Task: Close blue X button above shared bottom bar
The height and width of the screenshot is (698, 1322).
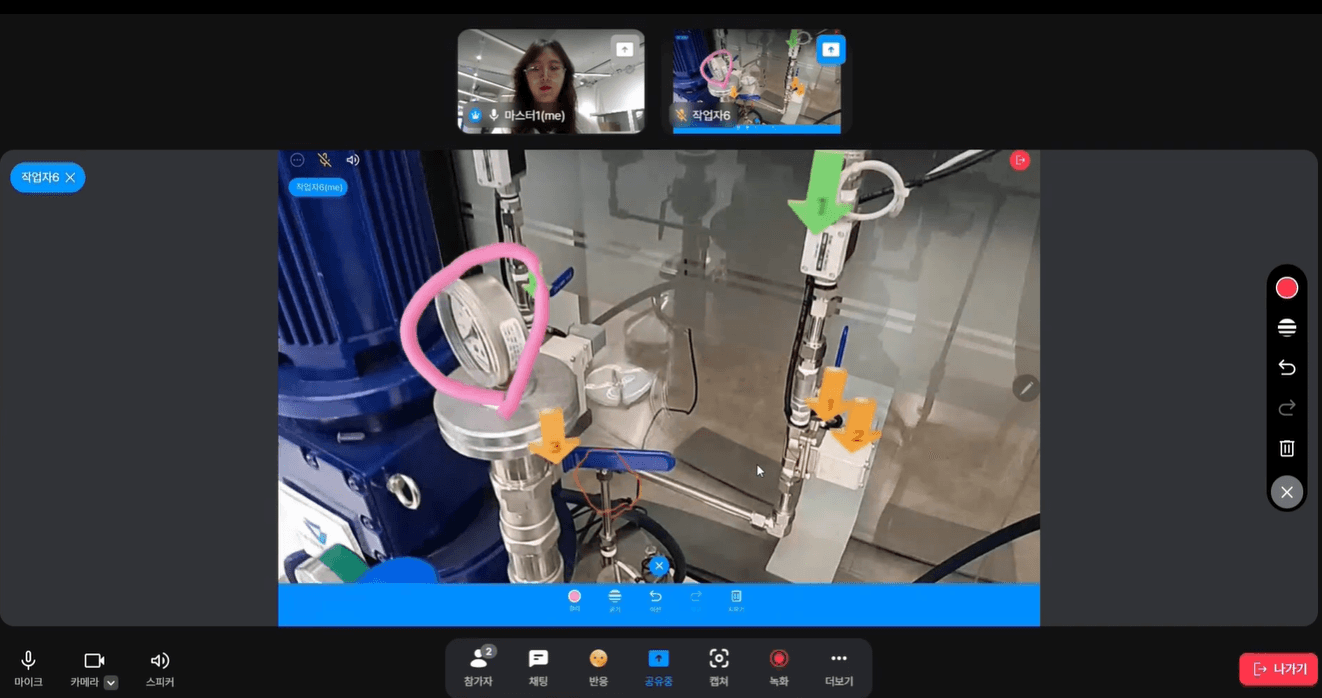Action: coord(658,566)
